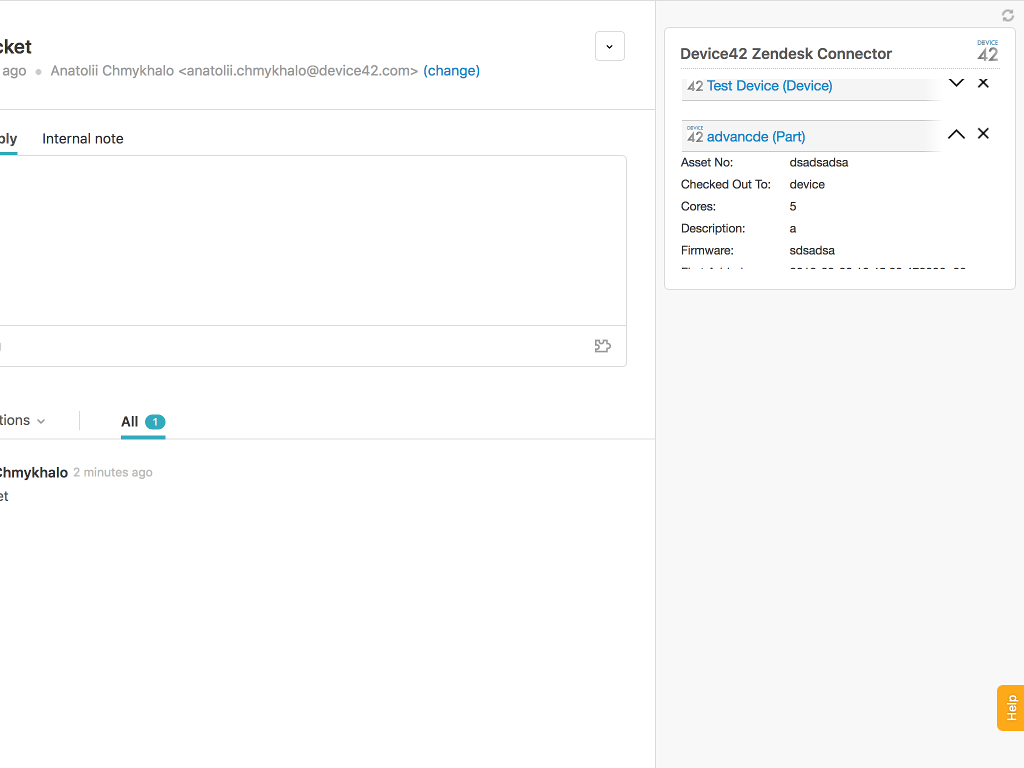Remove the Test Device entry with X
The width and height of the screenshot is (1024, 768).
coord(983,83)
